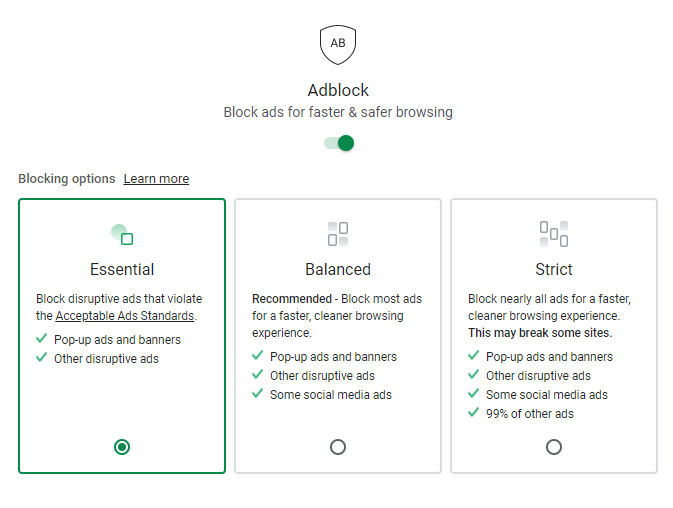This screenshot has width=673, height=508.
Task: Select the Strict radio button
Action: [x=554, y=447]
